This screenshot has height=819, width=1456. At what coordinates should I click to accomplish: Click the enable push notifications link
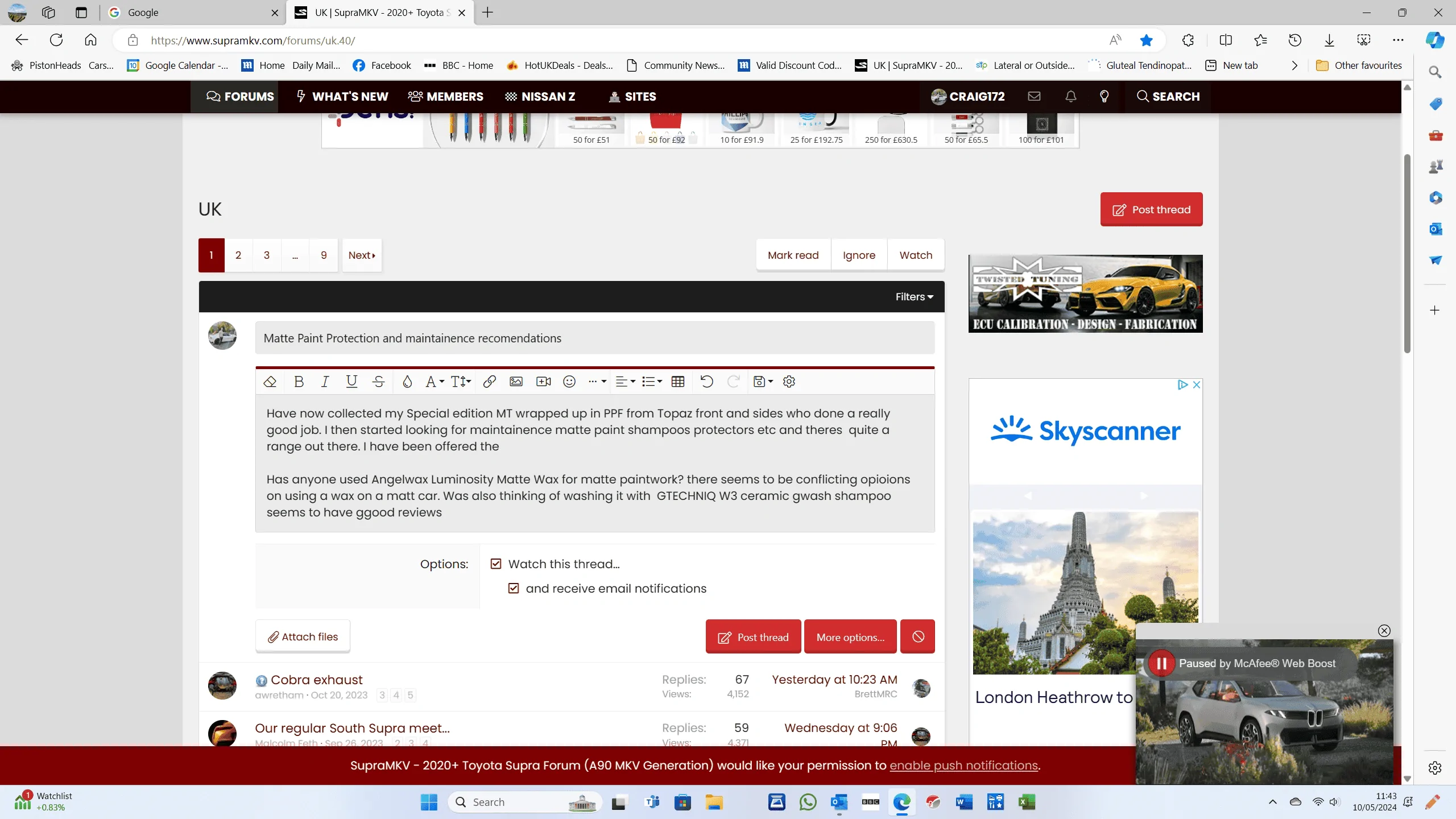[963, 765]
